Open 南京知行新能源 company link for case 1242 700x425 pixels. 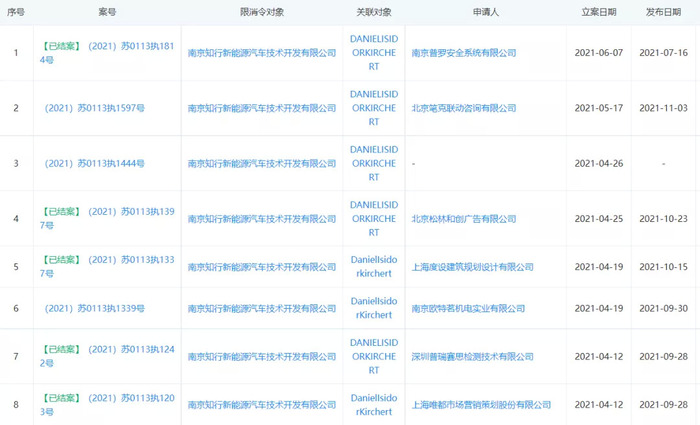click(262, 357)
